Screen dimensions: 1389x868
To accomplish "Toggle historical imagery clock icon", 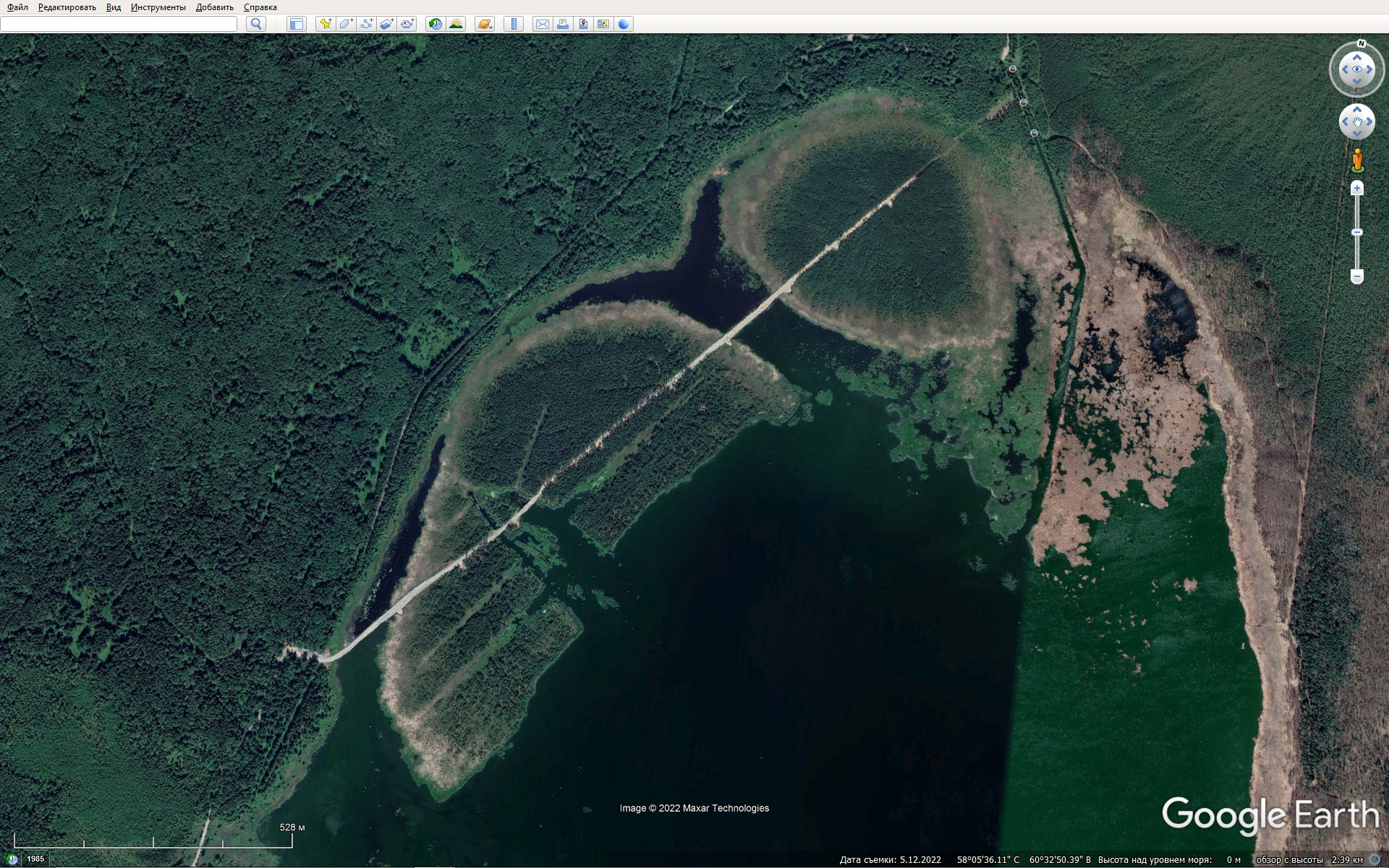I will point(435,24).
